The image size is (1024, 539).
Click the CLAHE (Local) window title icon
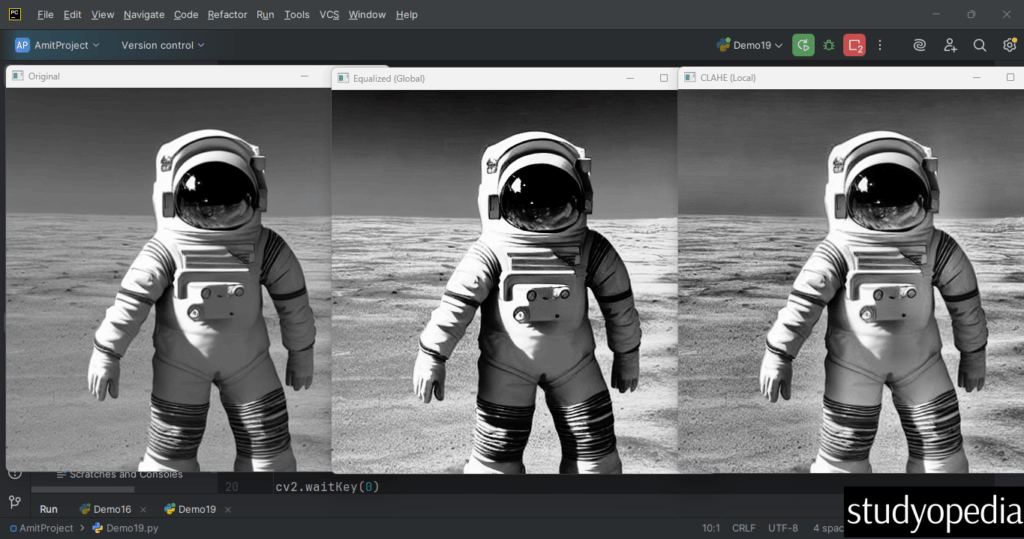pyautogui.click(x=690, y=77)
